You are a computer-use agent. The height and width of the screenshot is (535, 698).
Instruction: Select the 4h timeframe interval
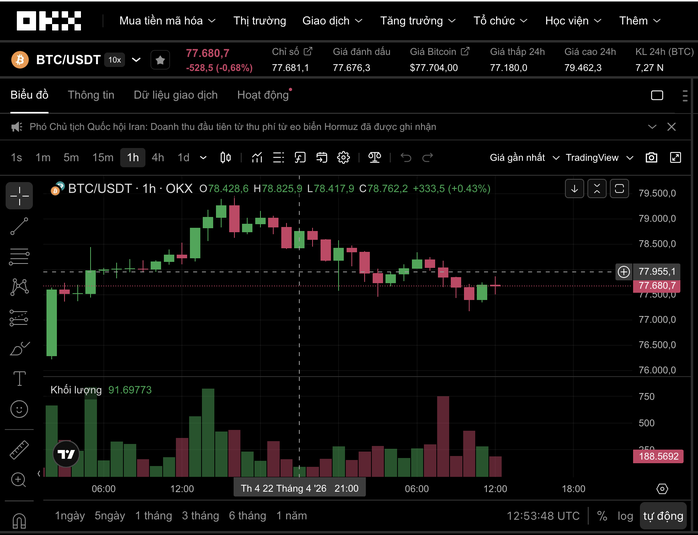click(158, 157)
